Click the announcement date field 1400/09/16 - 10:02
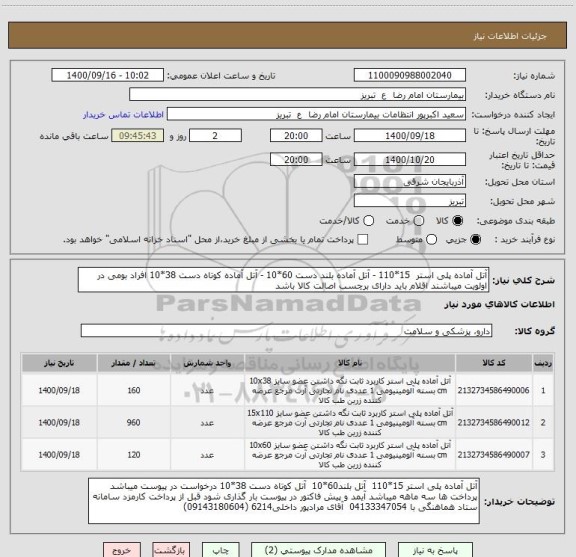576x557 pixels. click(108, 75)
